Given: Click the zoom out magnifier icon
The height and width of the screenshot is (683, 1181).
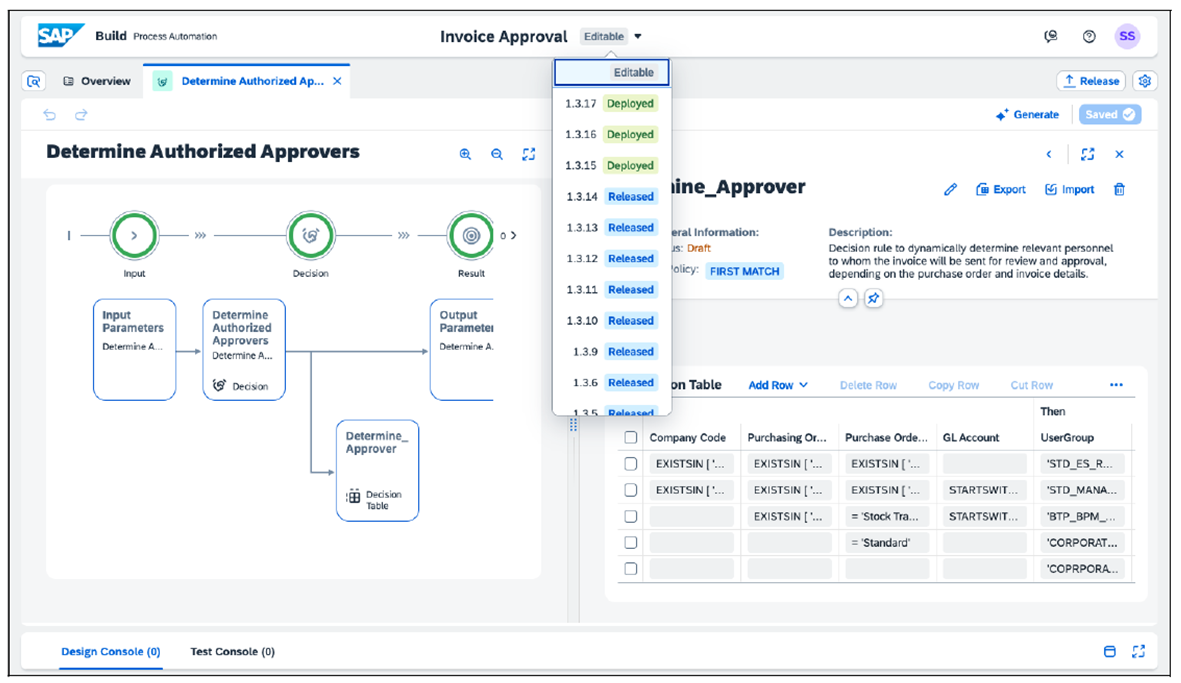Looking at the screenshot, I should click(x=497, y=154).
